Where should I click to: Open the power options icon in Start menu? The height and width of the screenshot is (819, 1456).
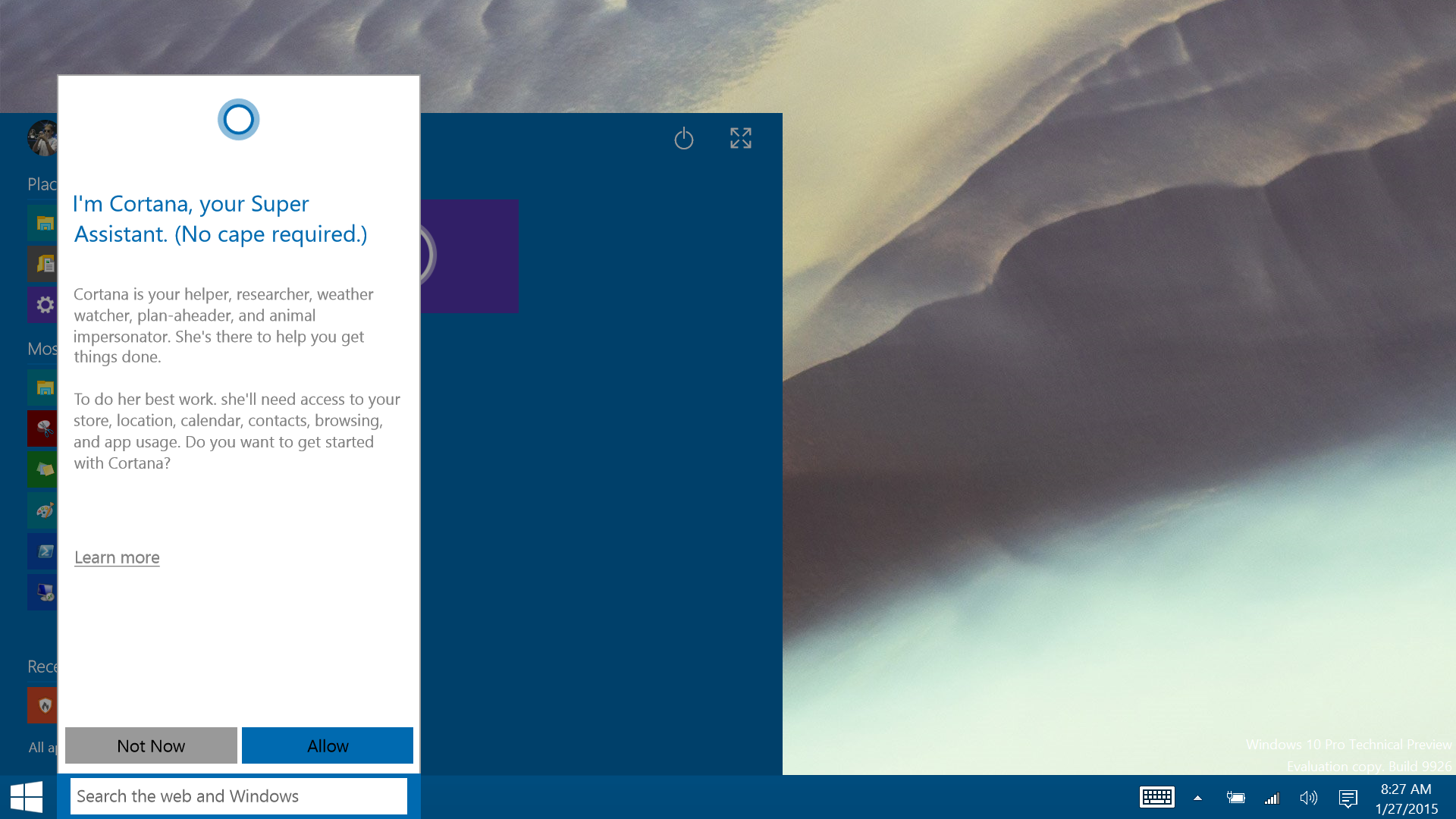coord(684,138)
